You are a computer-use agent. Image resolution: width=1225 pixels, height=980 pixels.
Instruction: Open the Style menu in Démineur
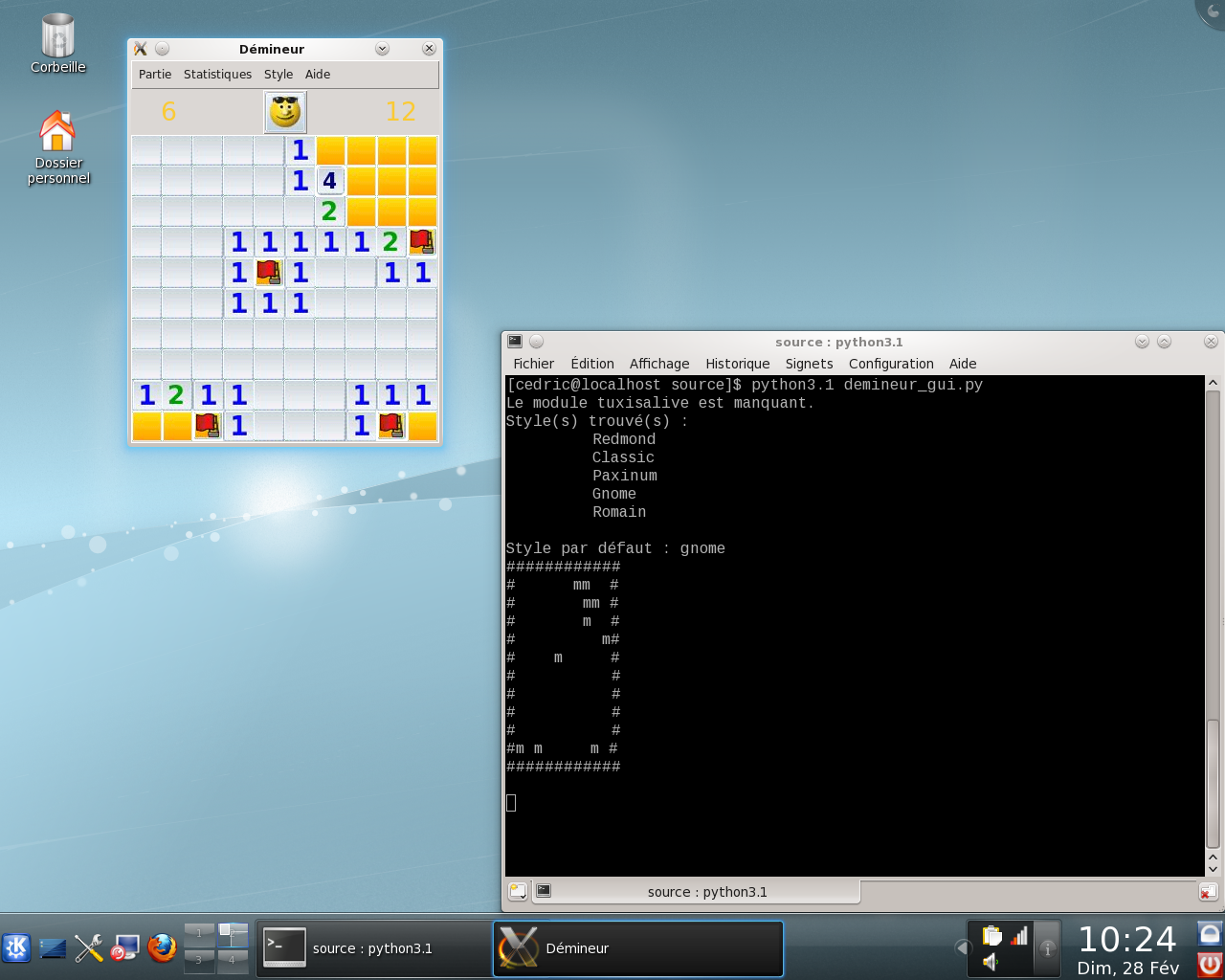[x=278, y=75]
